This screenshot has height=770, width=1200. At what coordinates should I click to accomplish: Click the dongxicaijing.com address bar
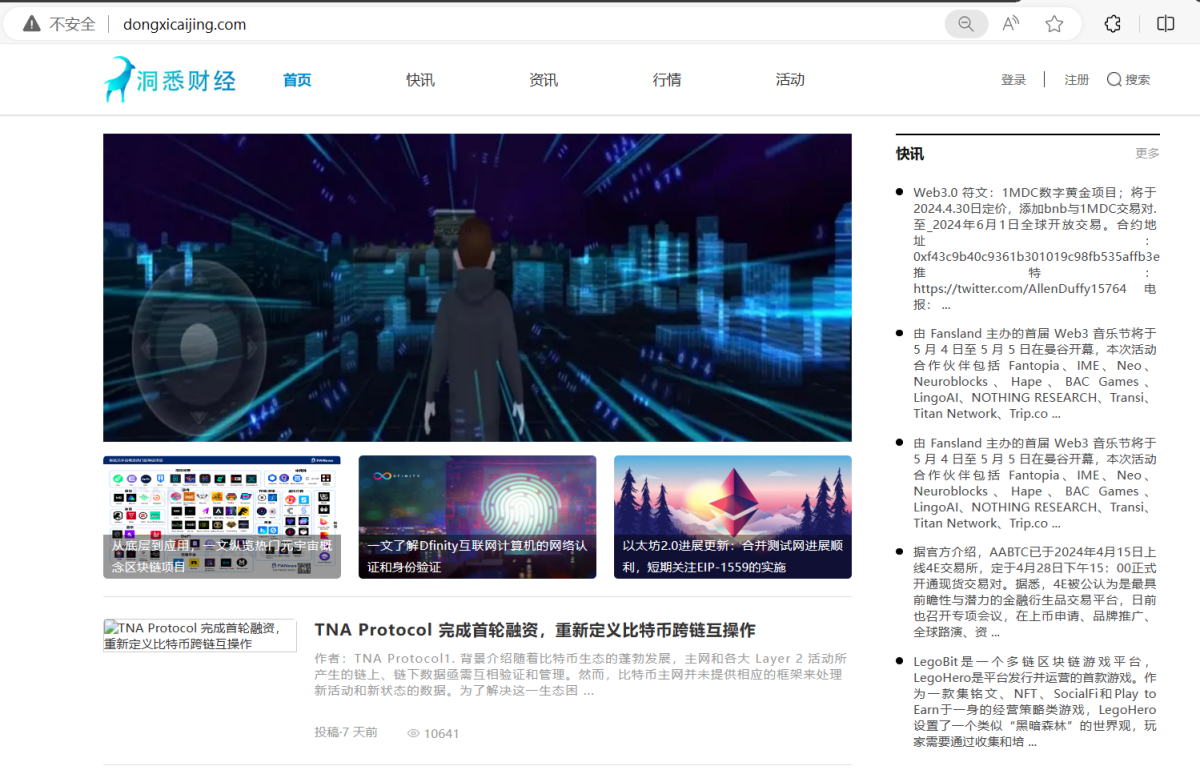(183, 23)
